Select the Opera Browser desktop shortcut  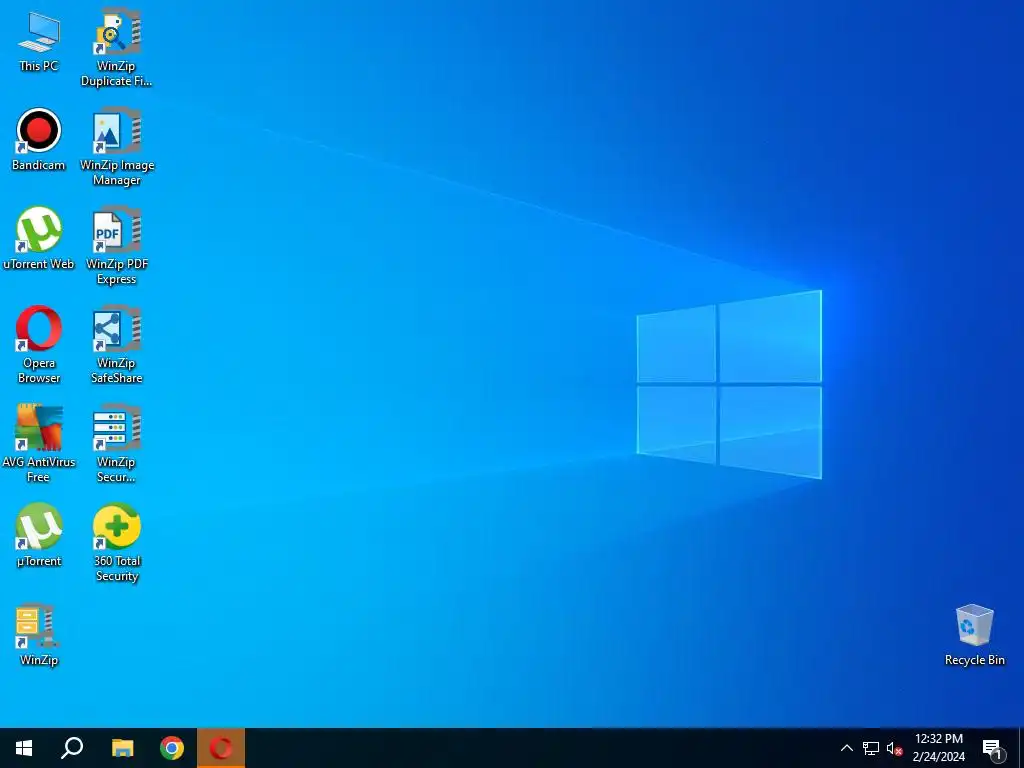point(39,345)
